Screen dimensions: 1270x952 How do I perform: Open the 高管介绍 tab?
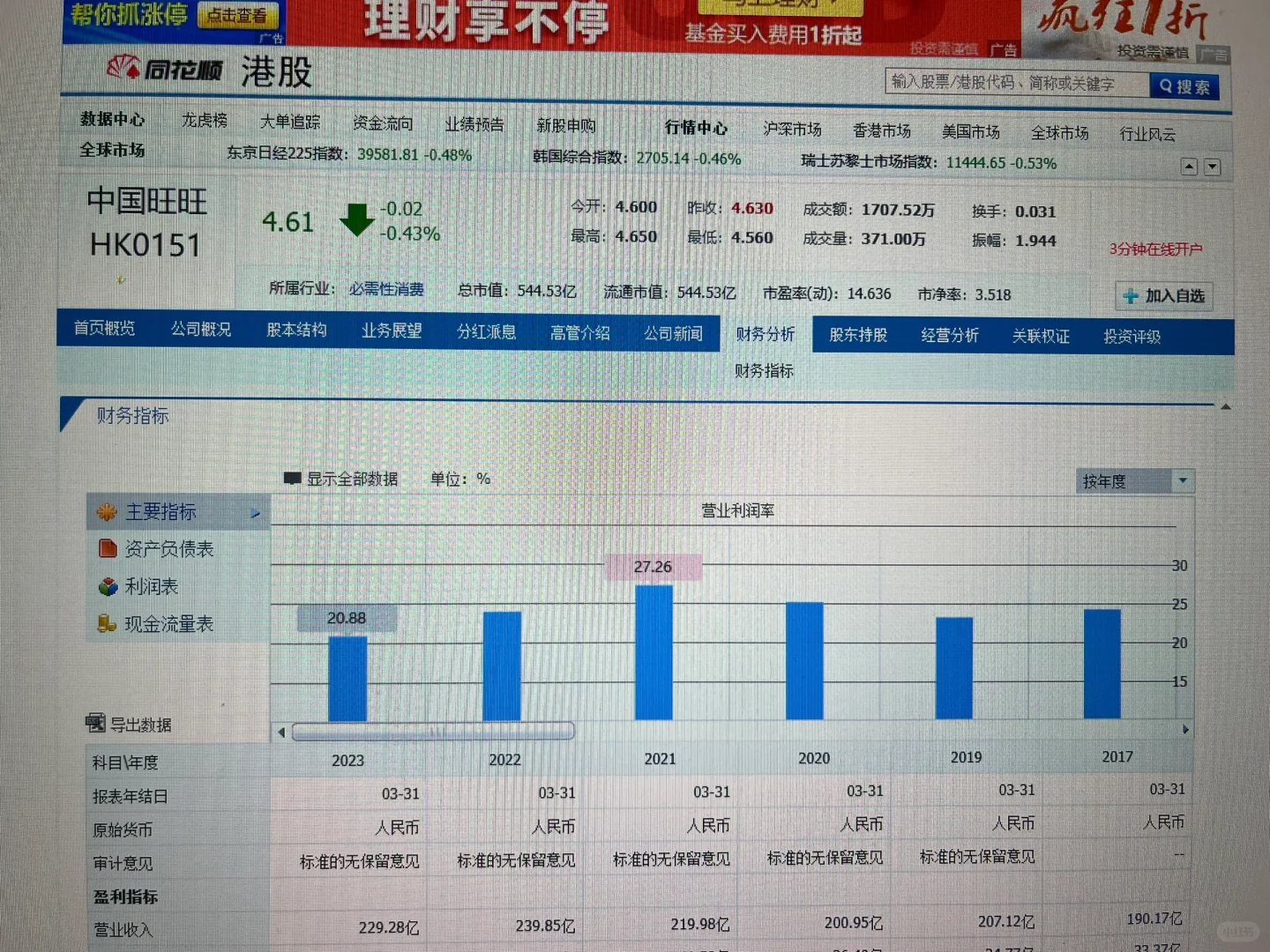[x=579, y=332]
